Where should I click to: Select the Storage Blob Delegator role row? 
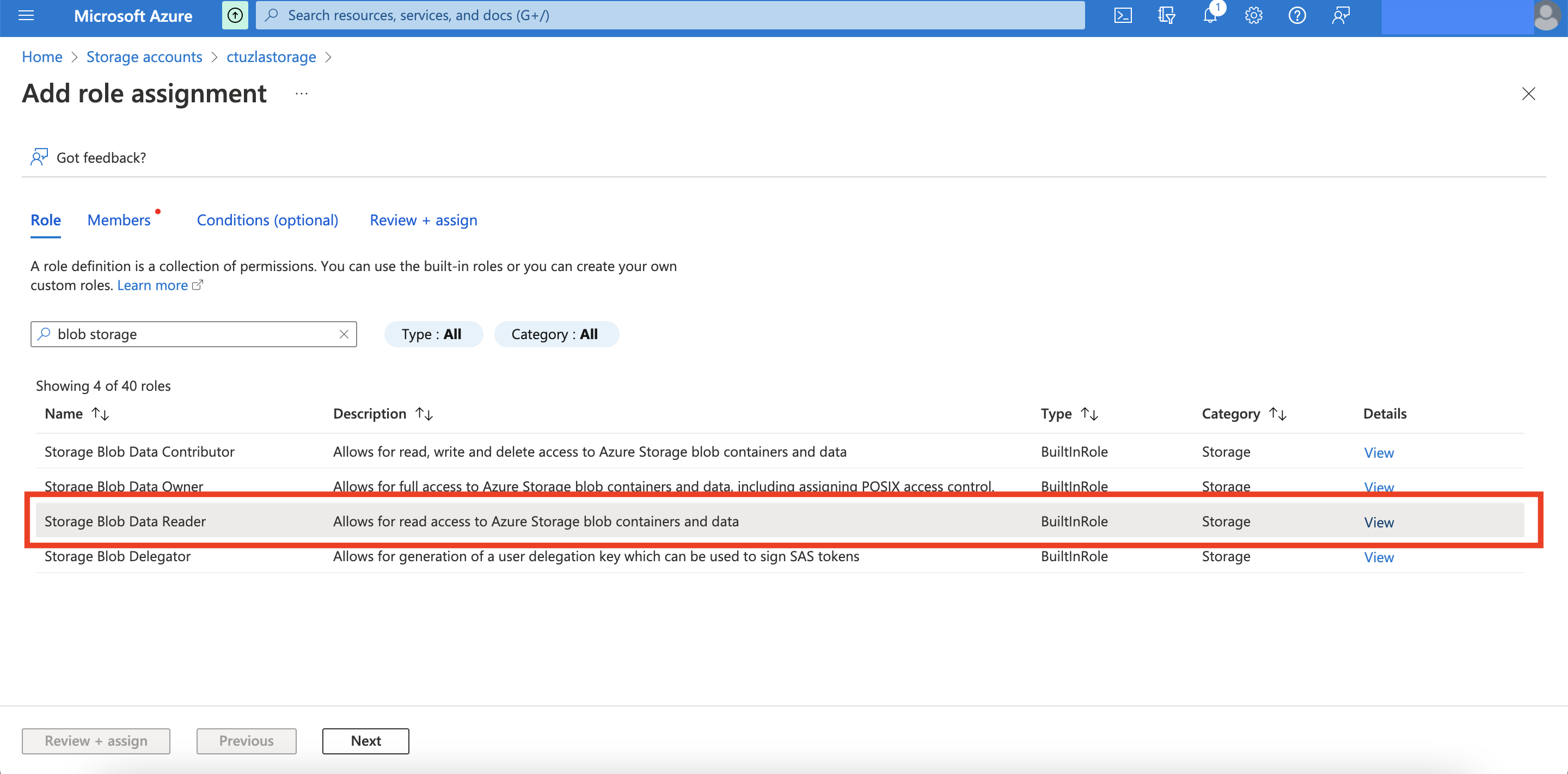[x=118, y=556]
